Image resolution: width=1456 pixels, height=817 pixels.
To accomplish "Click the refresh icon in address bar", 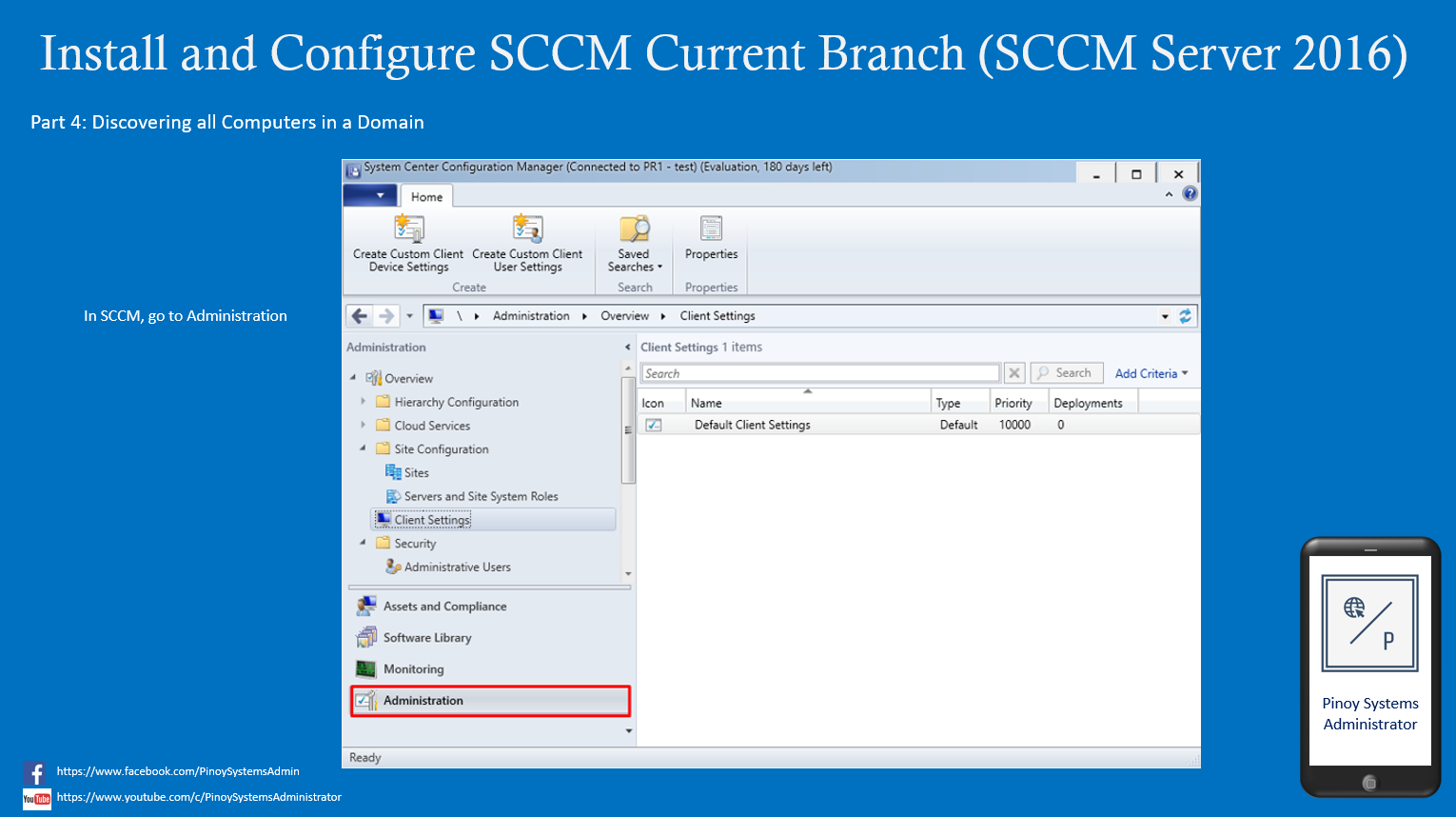I will 1185,316.
